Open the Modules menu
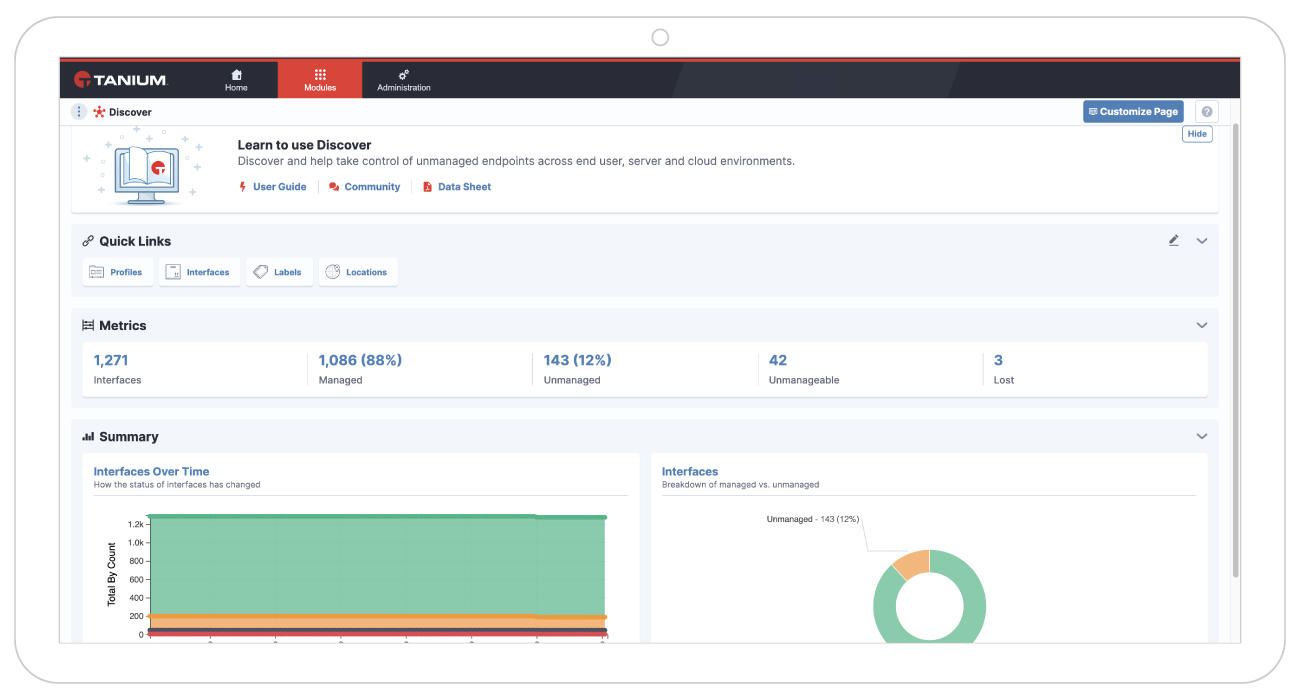 pos(320,80)
